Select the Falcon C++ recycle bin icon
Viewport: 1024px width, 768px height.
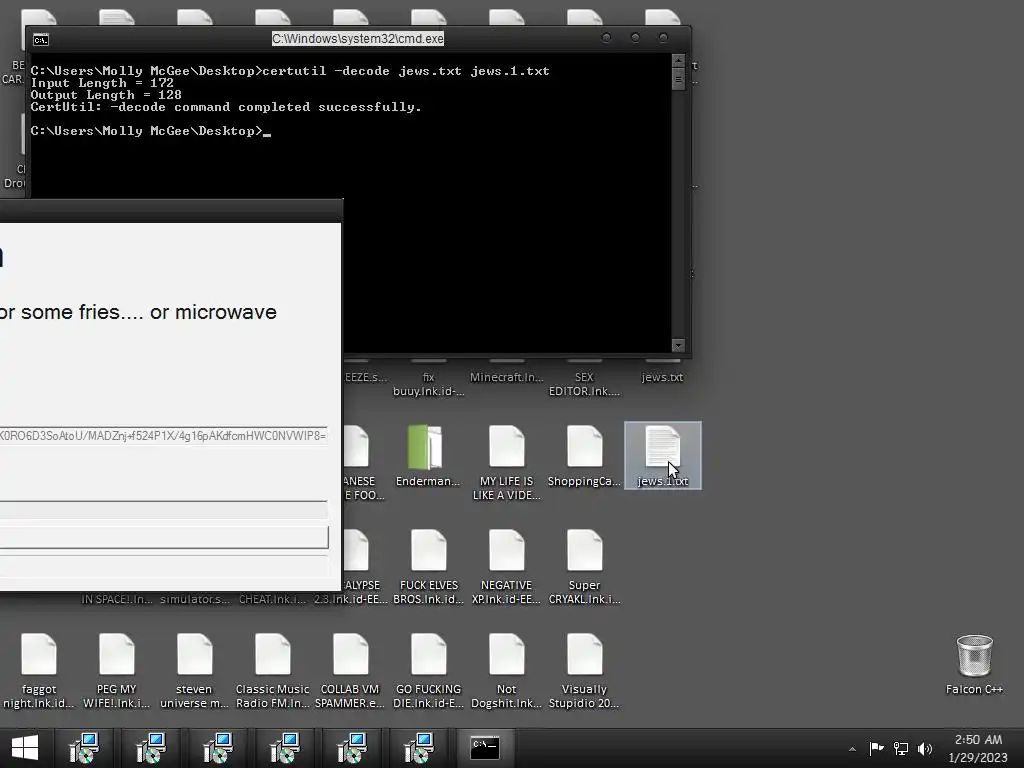[x=974, y=664]
